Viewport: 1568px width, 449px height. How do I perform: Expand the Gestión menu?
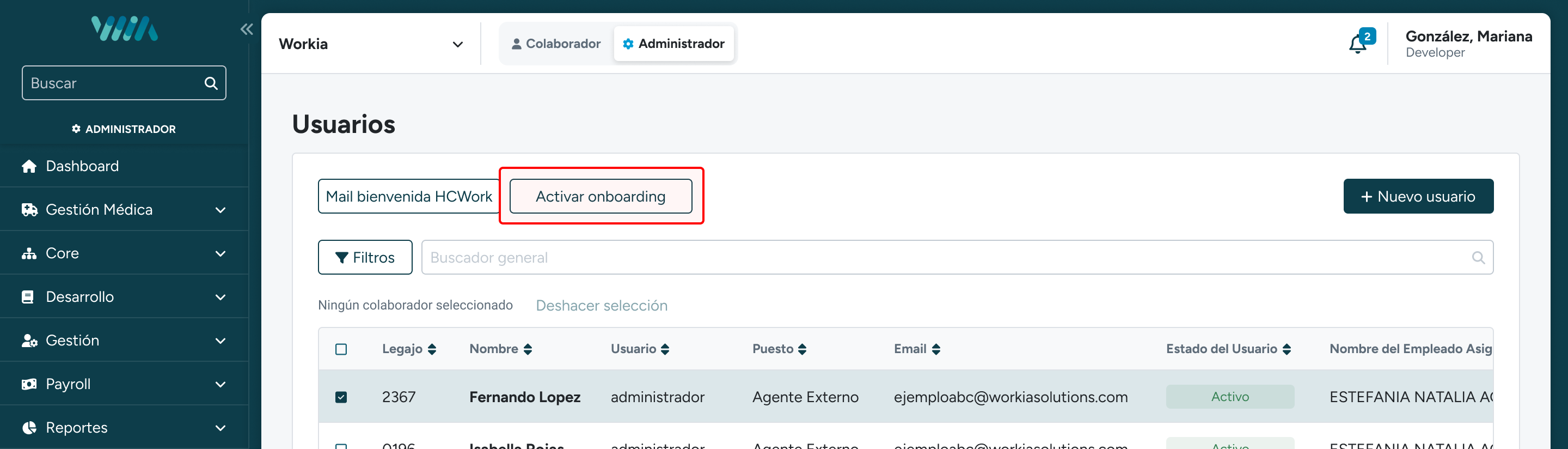[x=220, y=341]
